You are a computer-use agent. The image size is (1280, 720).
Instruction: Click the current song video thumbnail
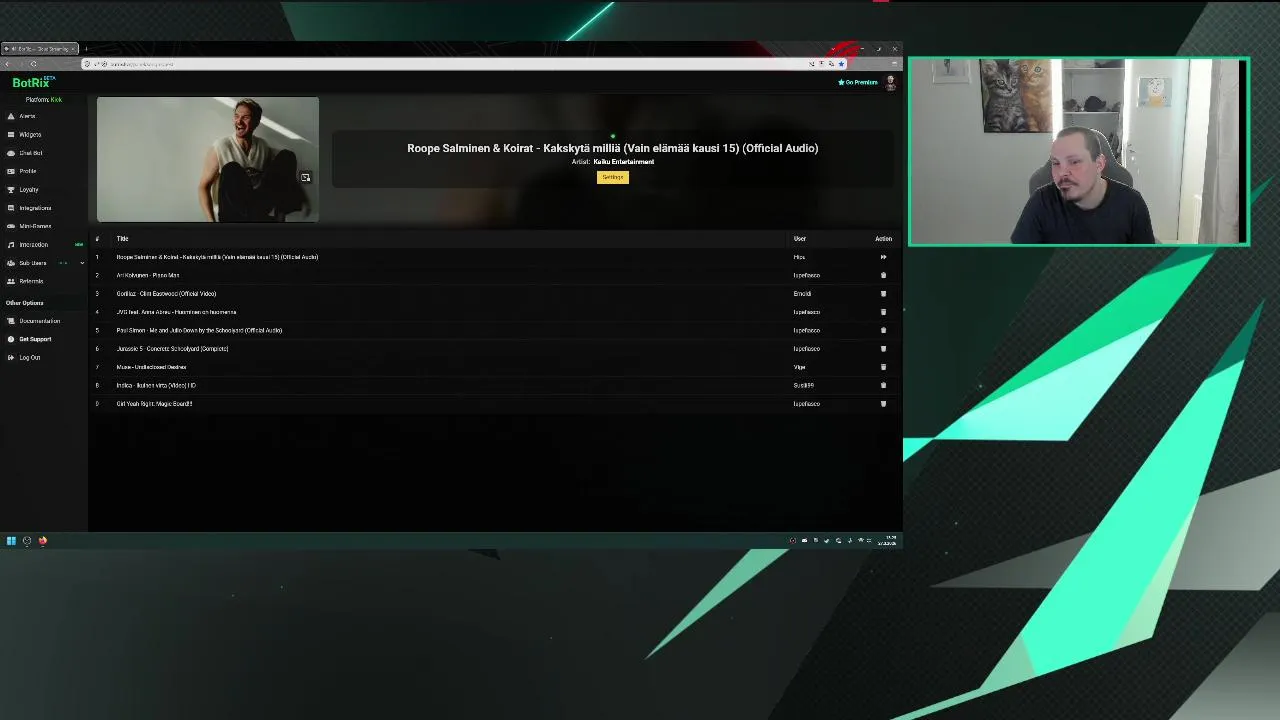(208, 159)
